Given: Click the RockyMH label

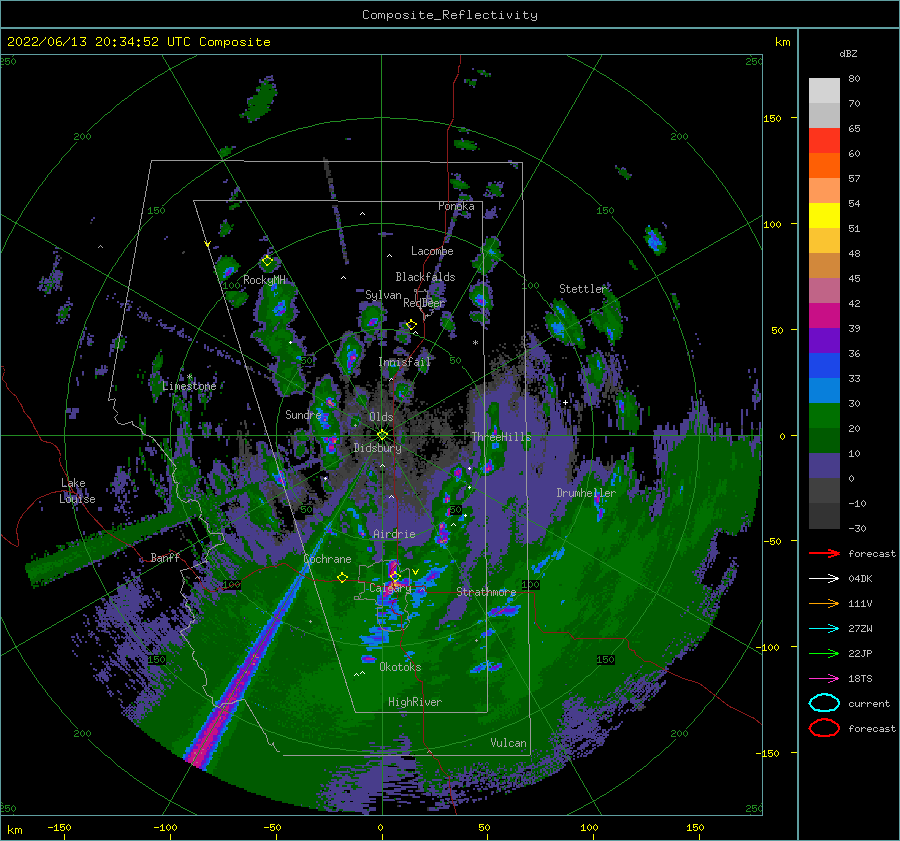Looking at the screenshot, I should [x=264, y=280].
